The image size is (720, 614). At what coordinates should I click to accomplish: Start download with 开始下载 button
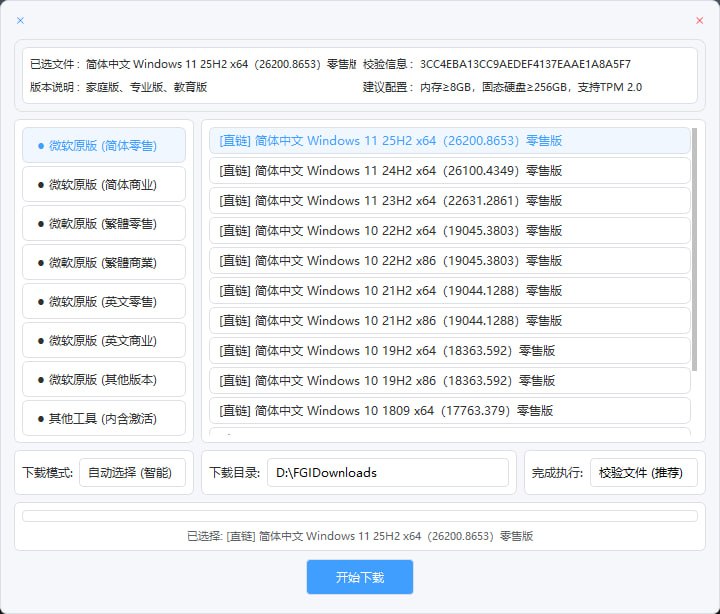(360, 577)
